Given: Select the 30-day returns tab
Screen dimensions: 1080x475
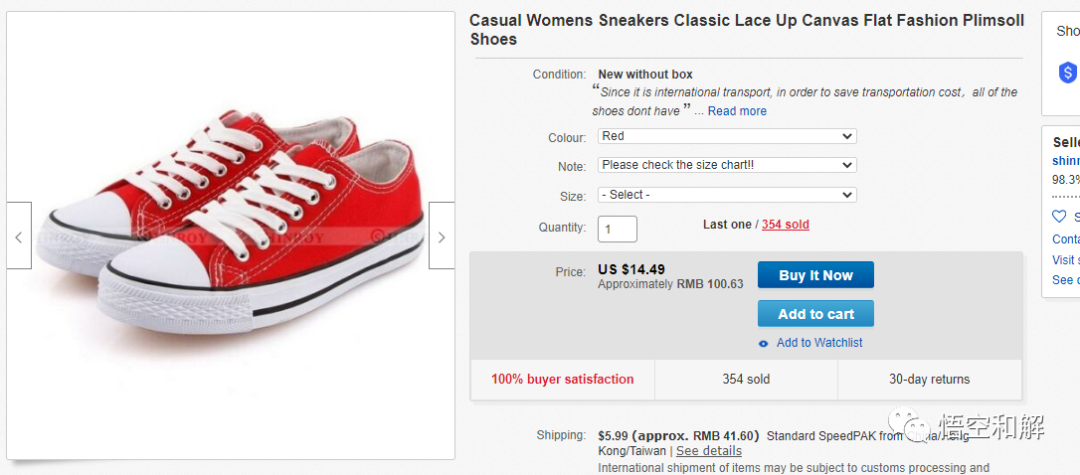Looking at the screenshot, I should 929,380.
